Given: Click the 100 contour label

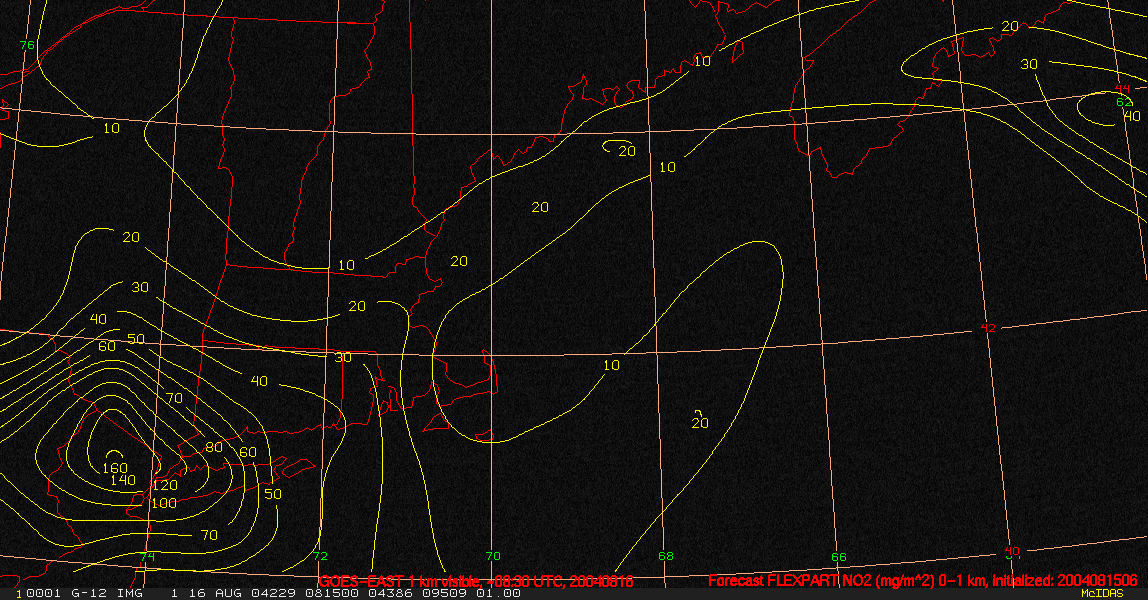Looking at the screenshot, I should (164, 503).
